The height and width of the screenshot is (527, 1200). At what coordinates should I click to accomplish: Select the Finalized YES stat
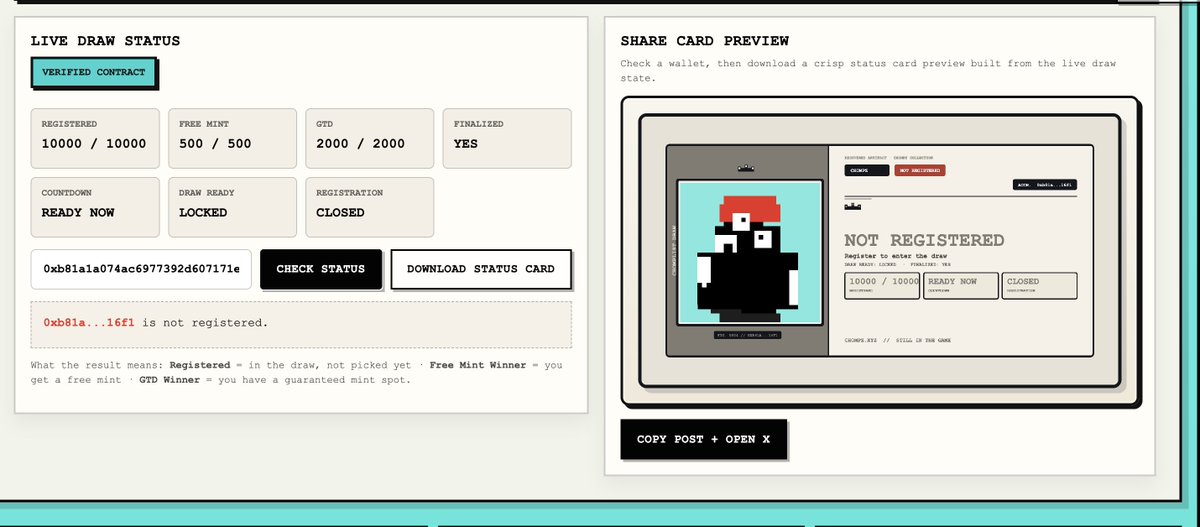tap(507, 138)
